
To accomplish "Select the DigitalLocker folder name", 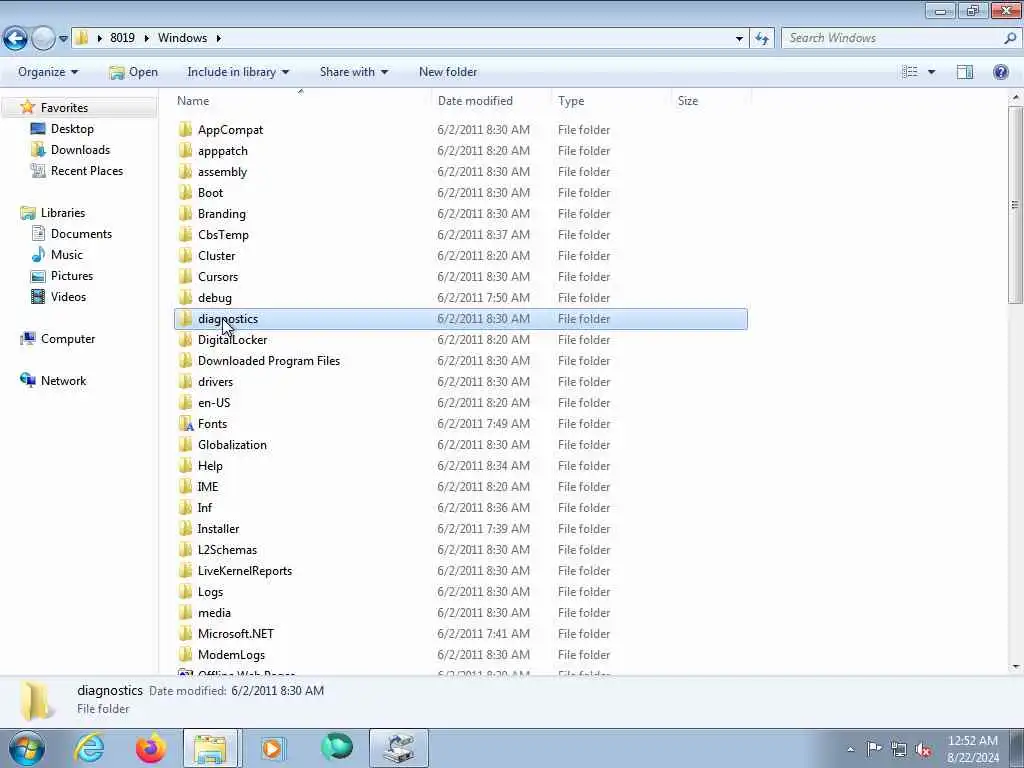I will (232, 340).
